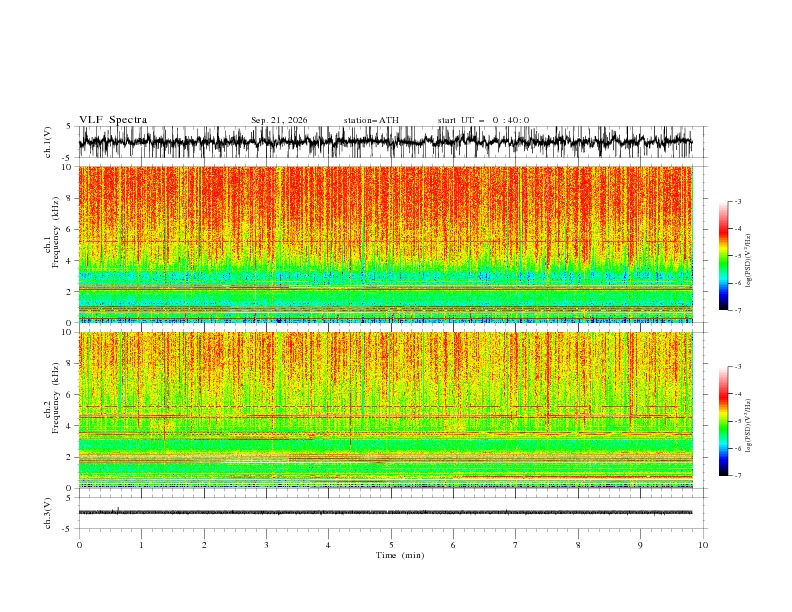Click the ch.3 voltage waveform trace

click(385, 512)
